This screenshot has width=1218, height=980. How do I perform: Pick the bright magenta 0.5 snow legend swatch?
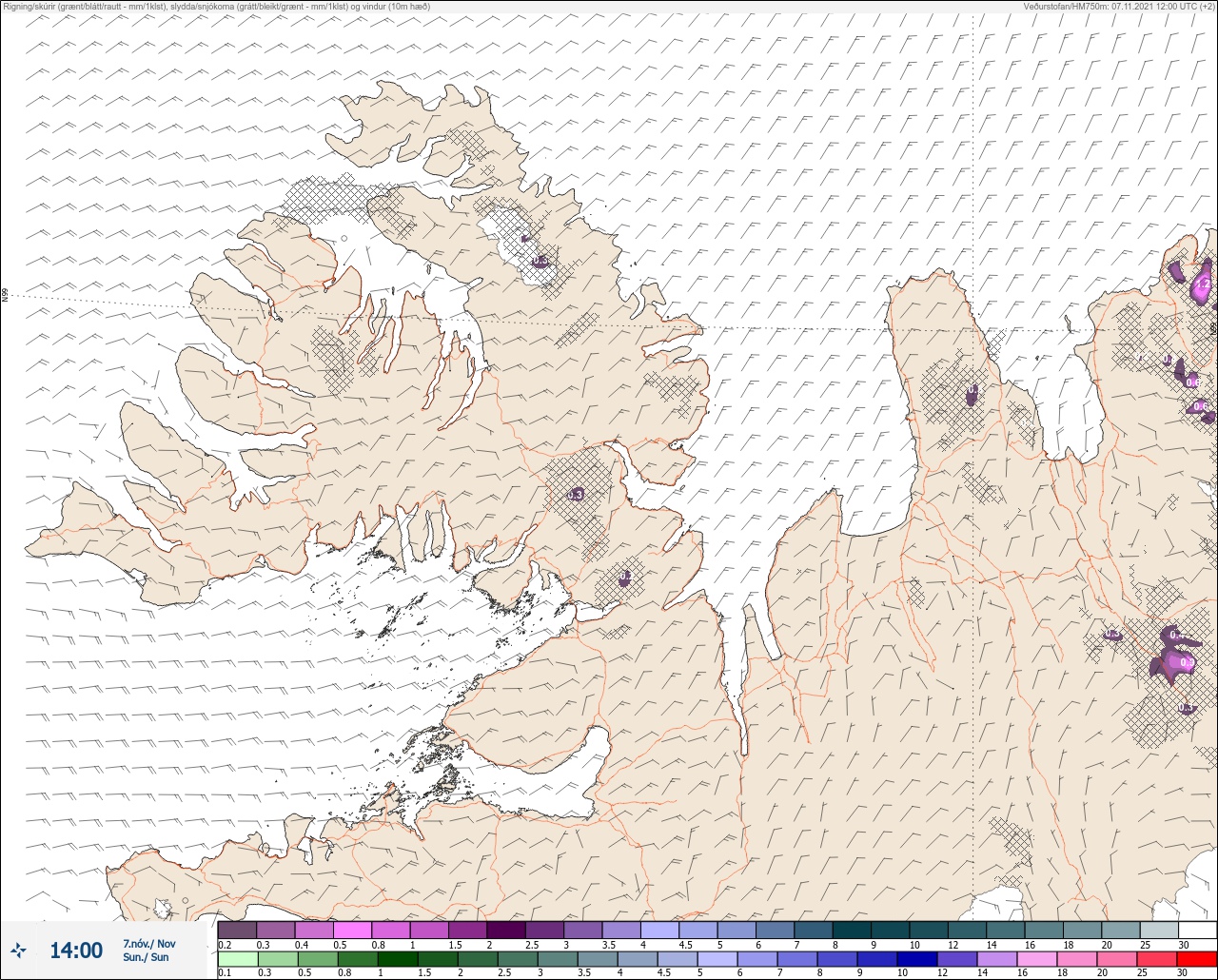pos(352,930)
